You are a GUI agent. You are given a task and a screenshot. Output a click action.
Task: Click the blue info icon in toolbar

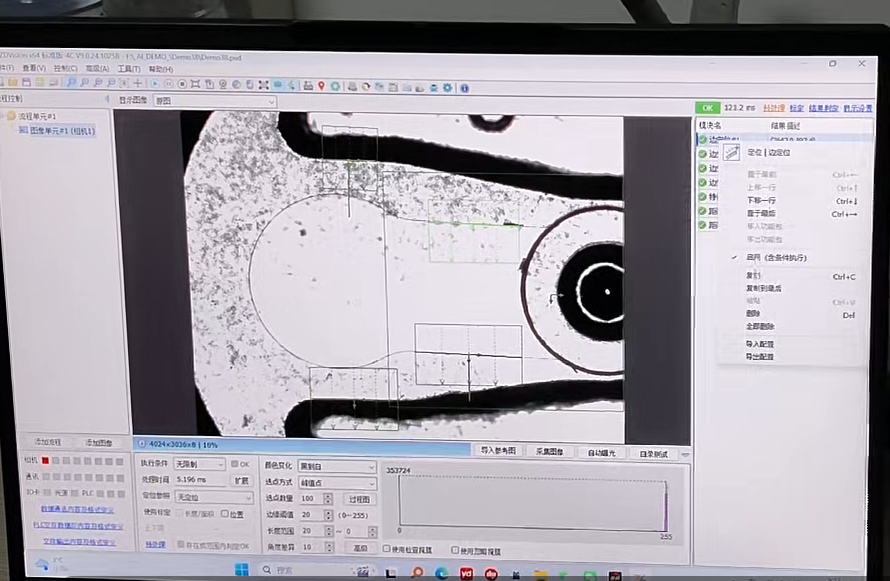pos(464,88)
